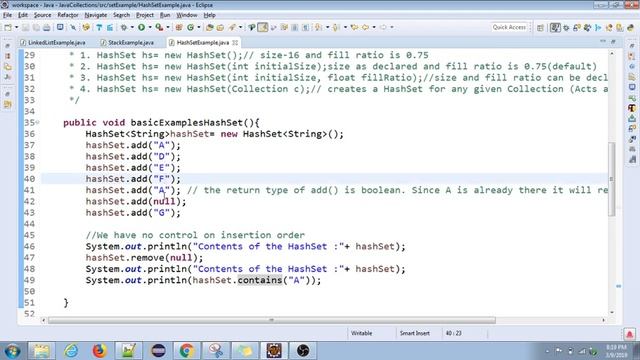The width and height of the screenshot is (640, 360).
Task: Click scroll right arrow of horizontal scrollbar
Action: click(x=603, y=320)
